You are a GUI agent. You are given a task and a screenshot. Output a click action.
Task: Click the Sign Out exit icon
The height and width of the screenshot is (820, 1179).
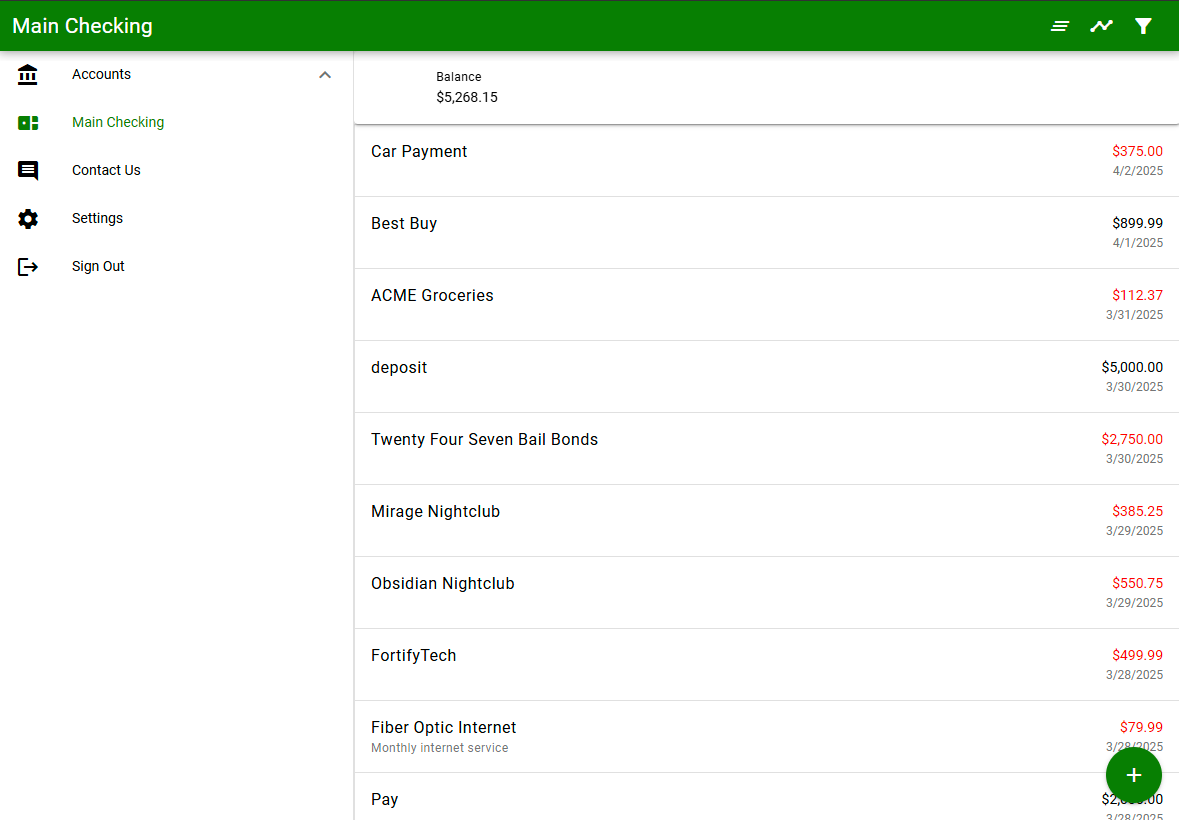28,266
